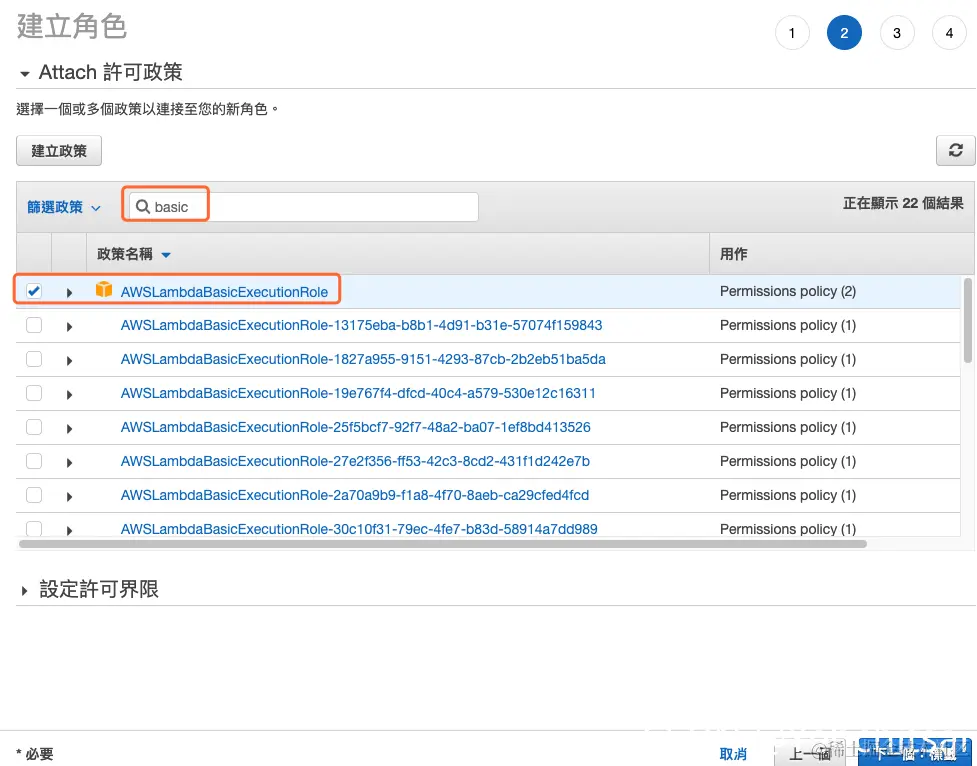Click the 用作 column header

pyautogui.click(x=733, y=254)
